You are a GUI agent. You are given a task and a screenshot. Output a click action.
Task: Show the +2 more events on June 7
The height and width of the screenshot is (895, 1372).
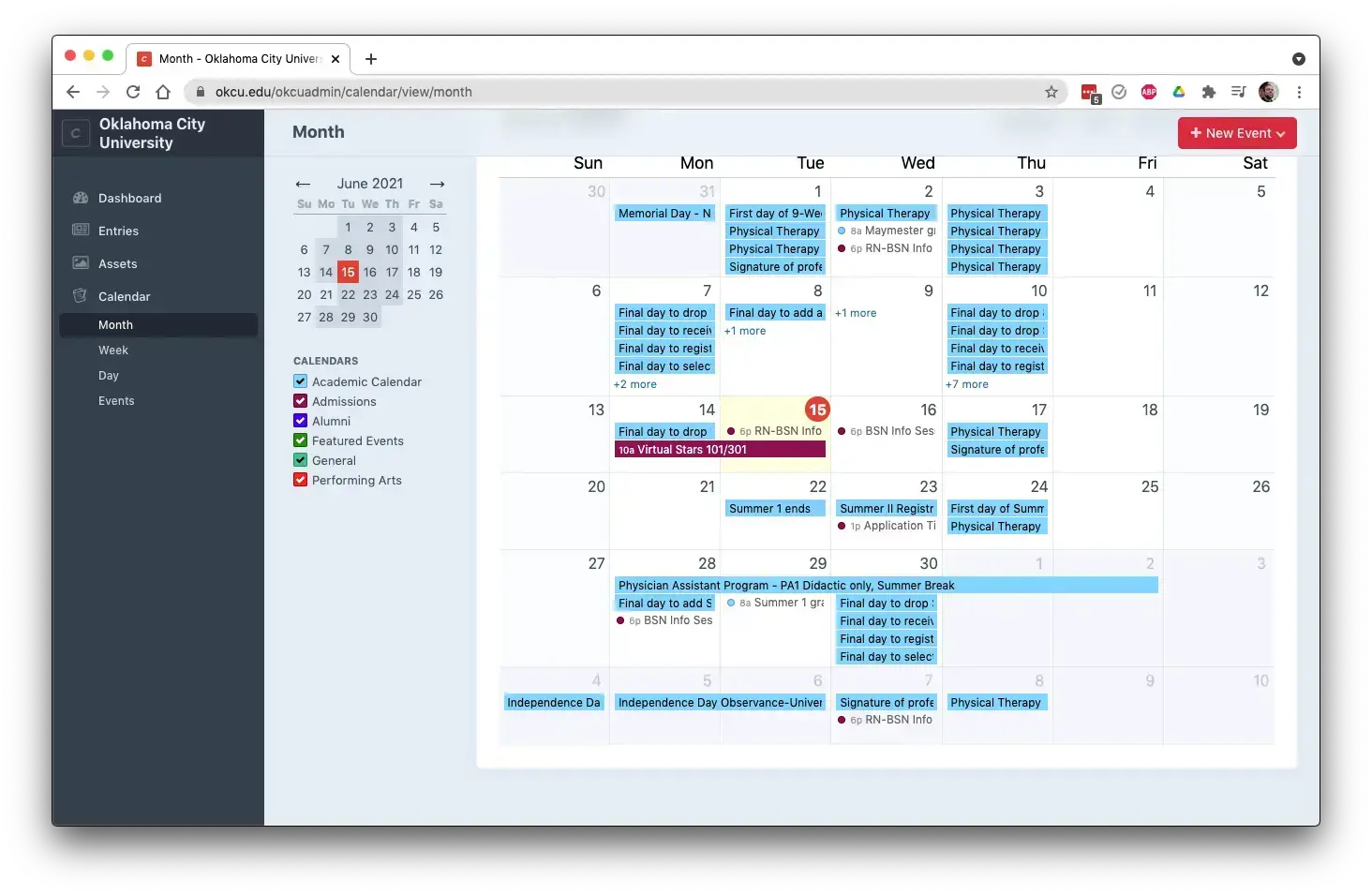click(634, 384)
